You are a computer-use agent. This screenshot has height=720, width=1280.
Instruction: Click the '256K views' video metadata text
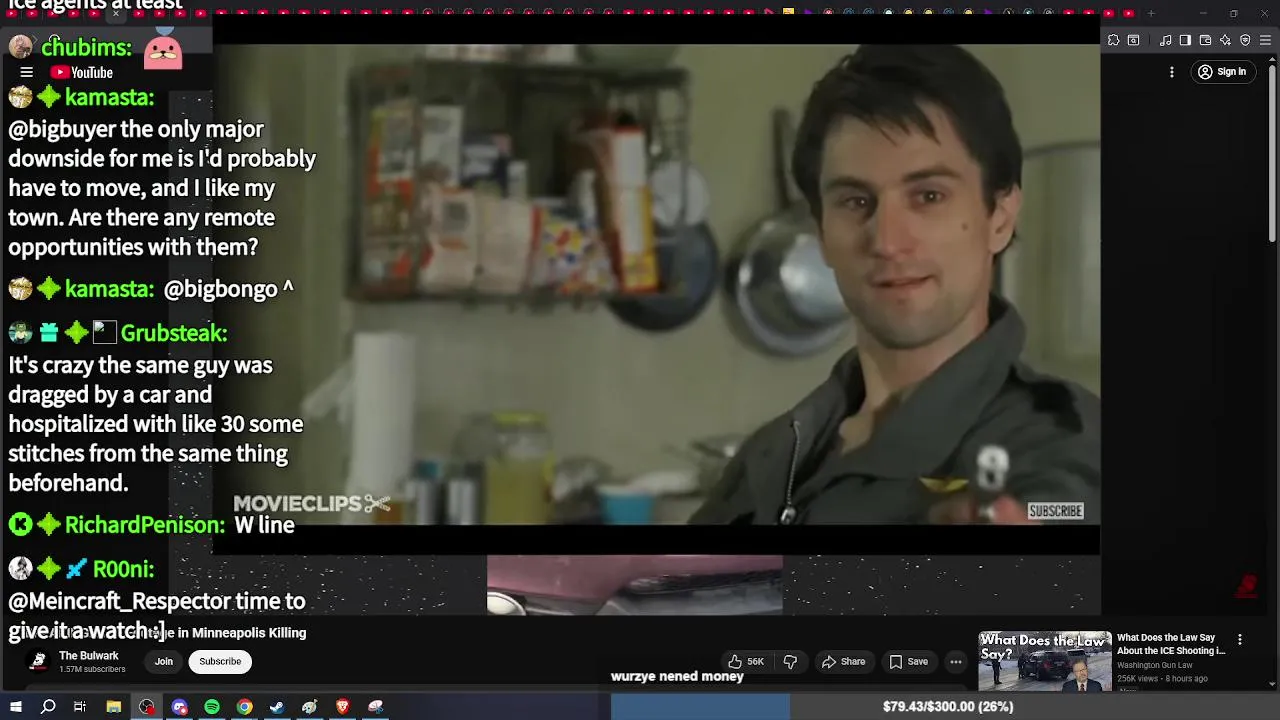[1138, 678]
